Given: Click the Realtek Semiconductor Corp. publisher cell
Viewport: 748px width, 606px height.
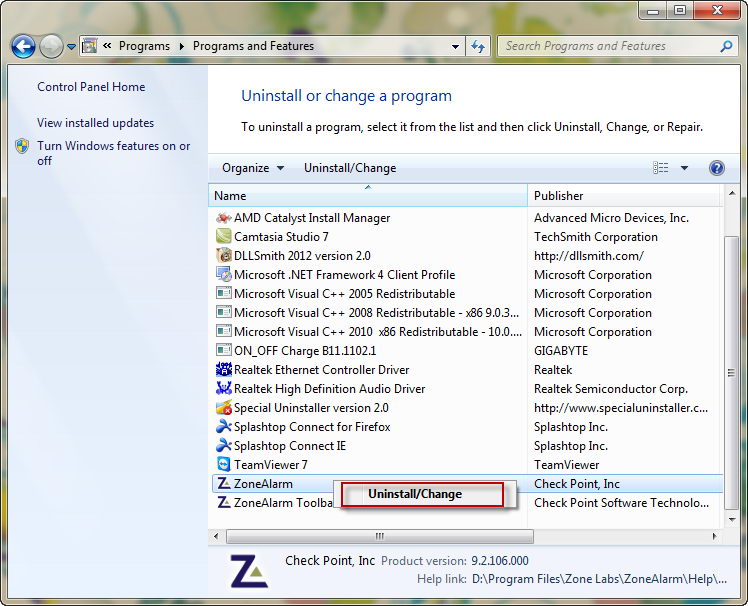Looking at the screenshot, I should (x=611, y=389).
